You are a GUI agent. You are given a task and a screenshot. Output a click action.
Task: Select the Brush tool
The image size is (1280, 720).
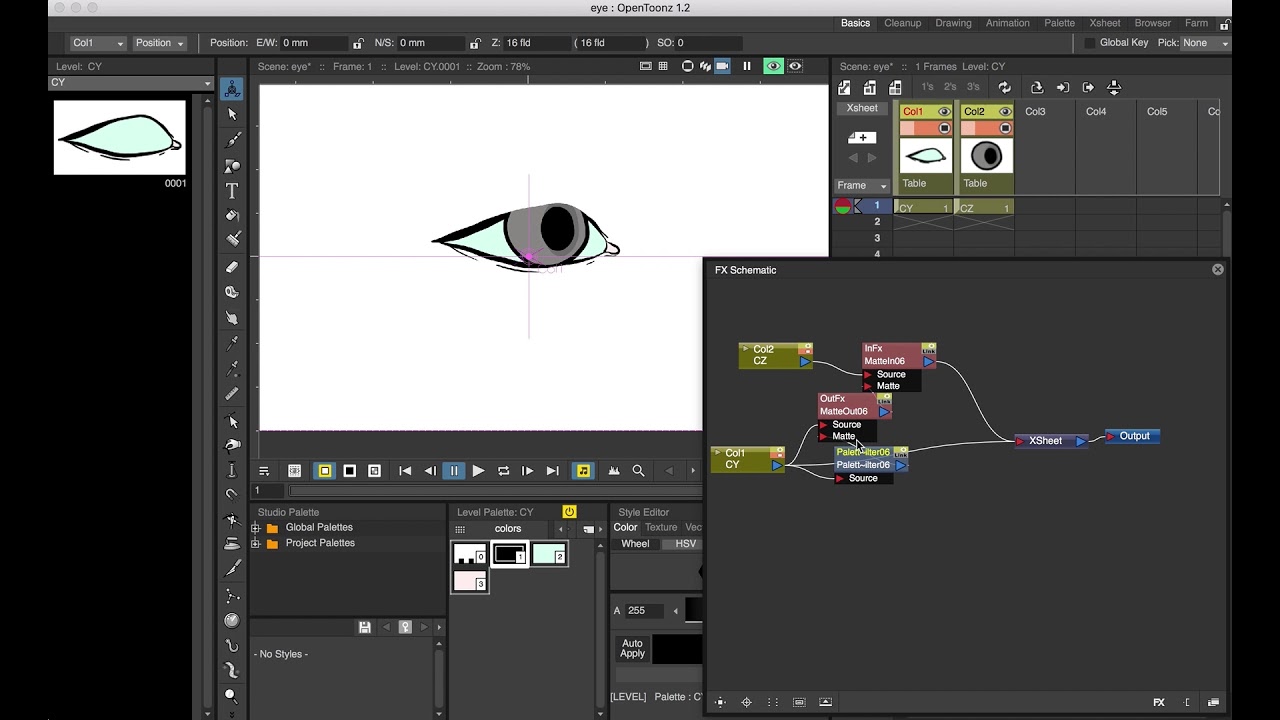[232, 140]
